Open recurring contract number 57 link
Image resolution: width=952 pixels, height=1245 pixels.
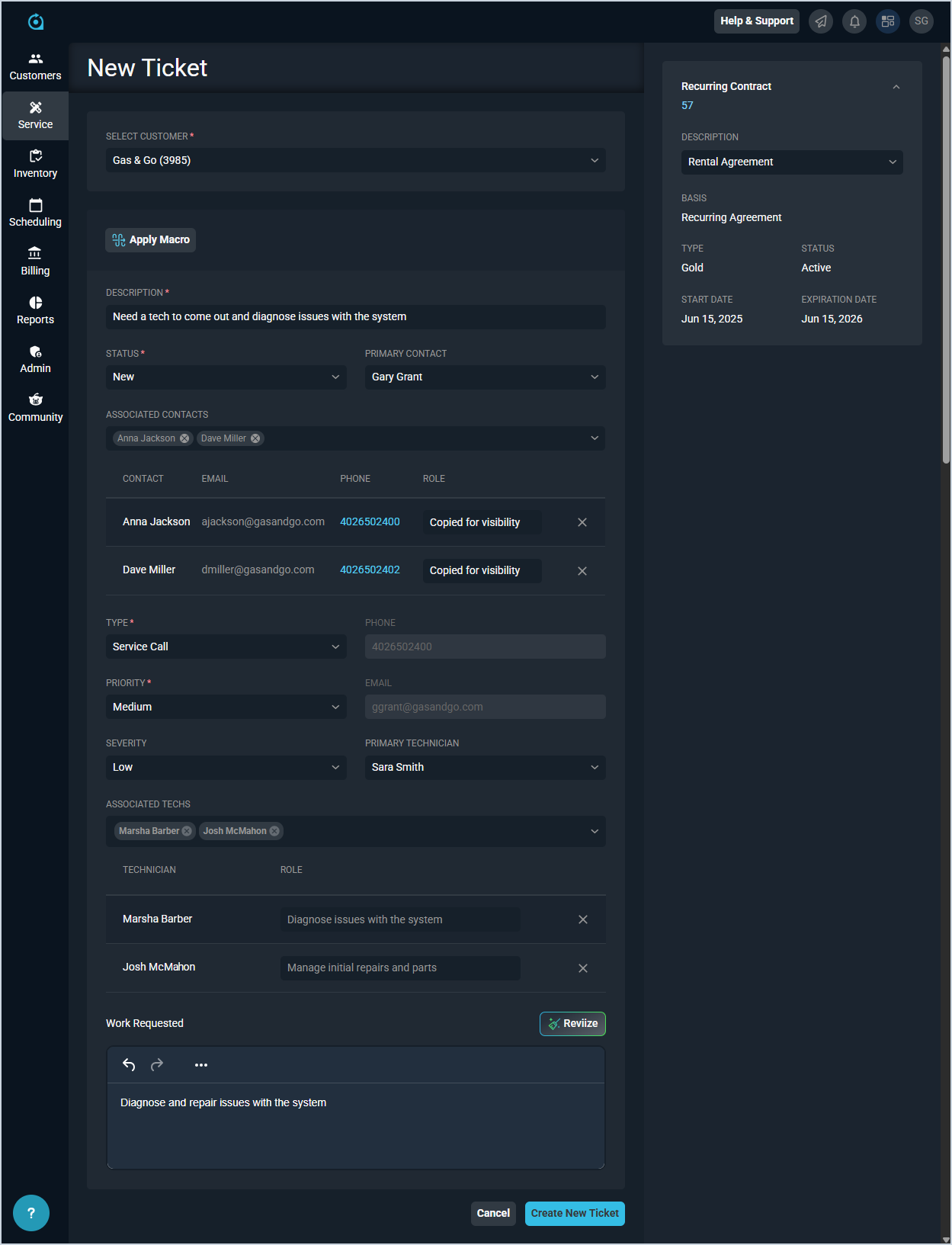[x=688, y=105]
